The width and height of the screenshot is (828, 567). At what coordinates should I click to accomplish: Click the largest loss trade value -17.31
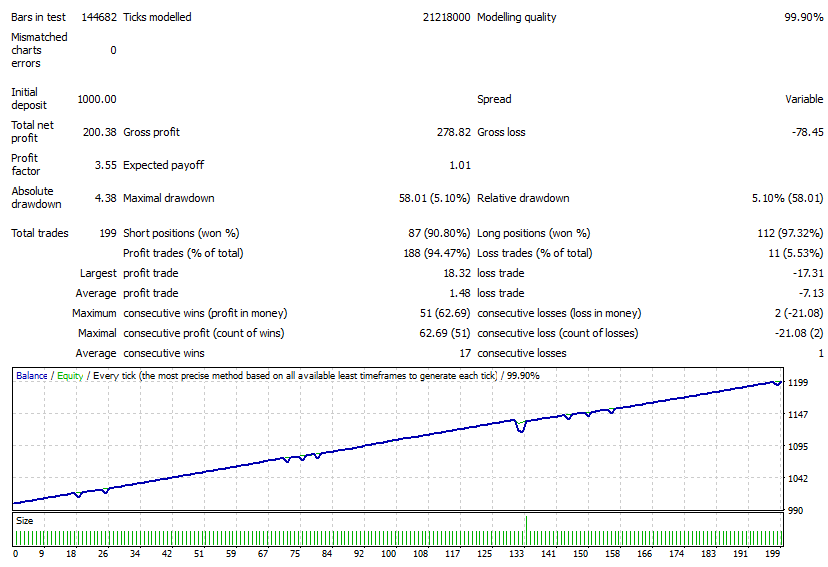[808, 273]
